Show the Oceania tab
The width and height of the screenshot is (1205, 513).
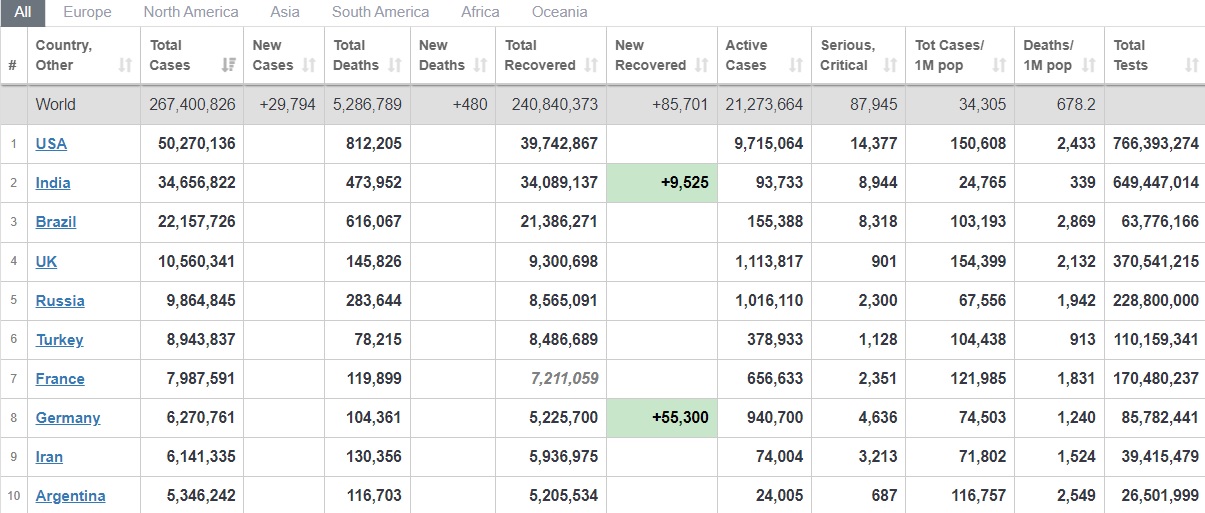(559, 12)
